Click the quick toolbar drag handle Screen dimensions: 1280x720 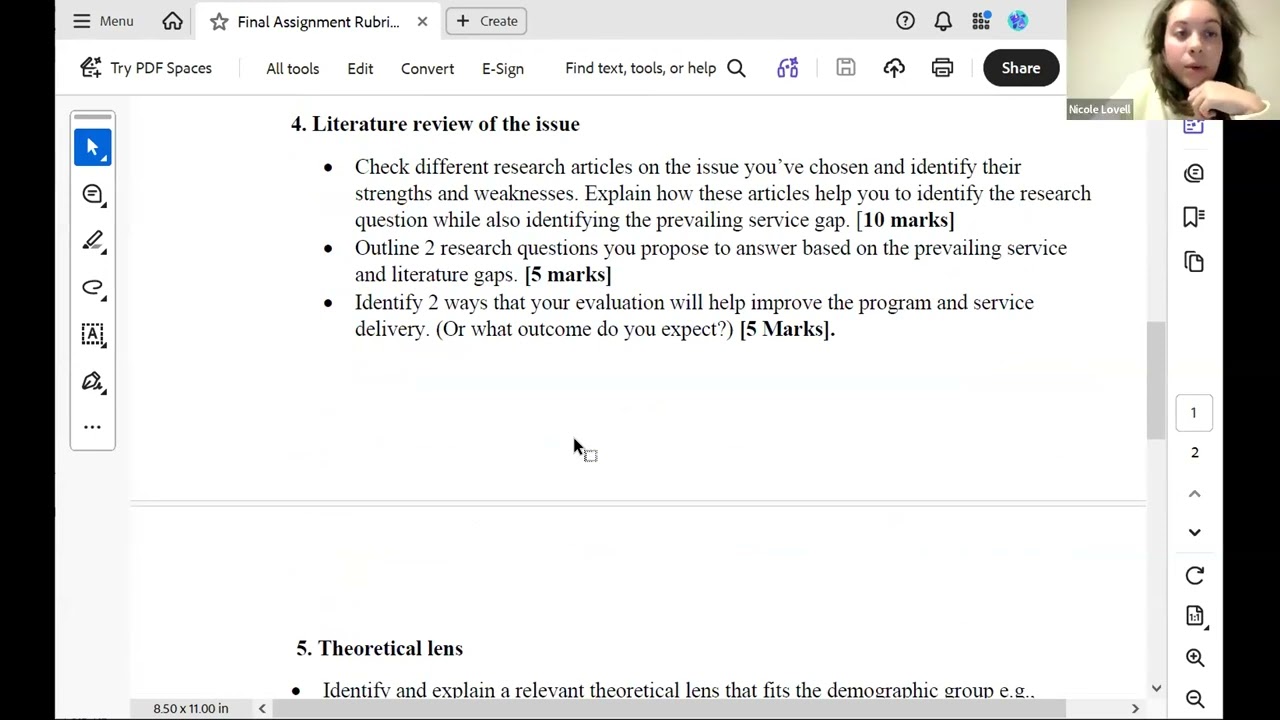93,117
